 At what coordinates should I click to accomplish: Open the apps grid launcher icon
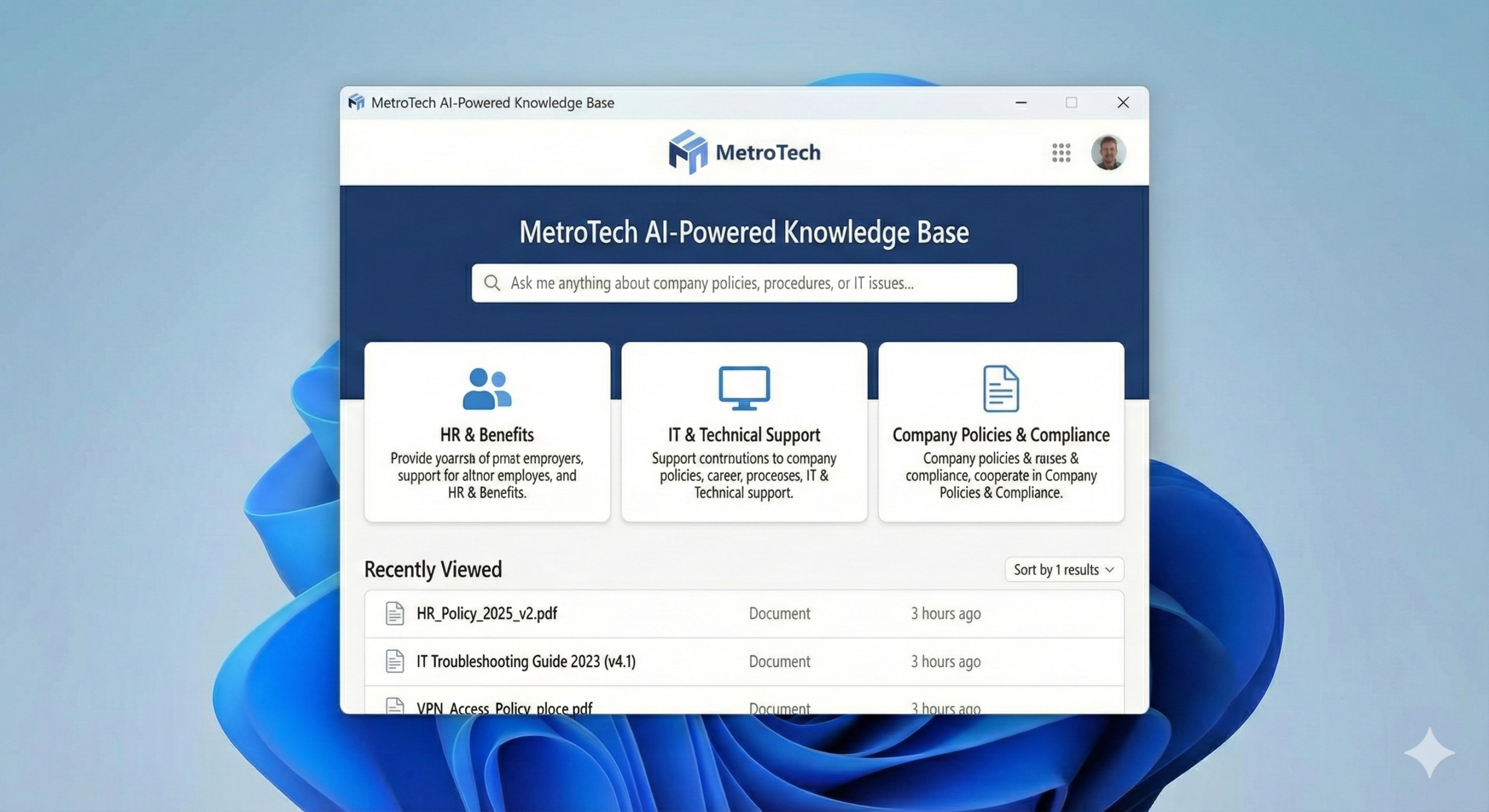coord(1061,152)
